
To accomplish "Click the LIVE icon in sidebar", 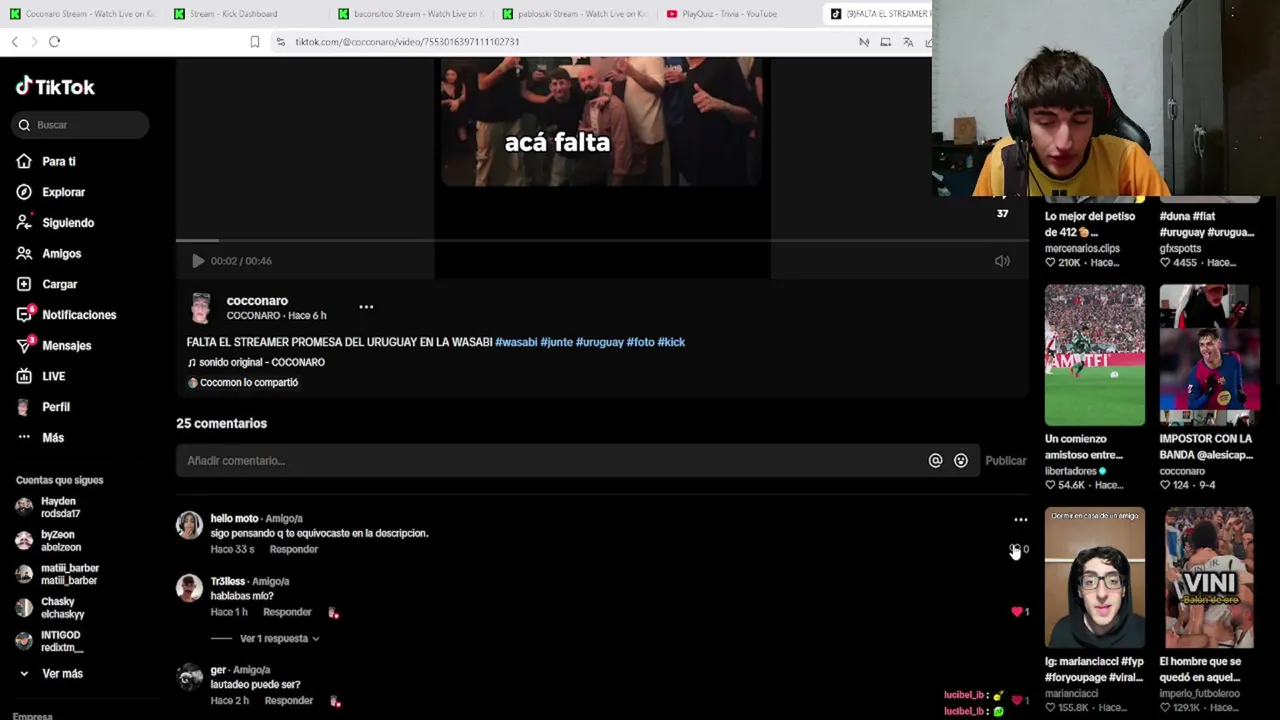I will point(24,376).
